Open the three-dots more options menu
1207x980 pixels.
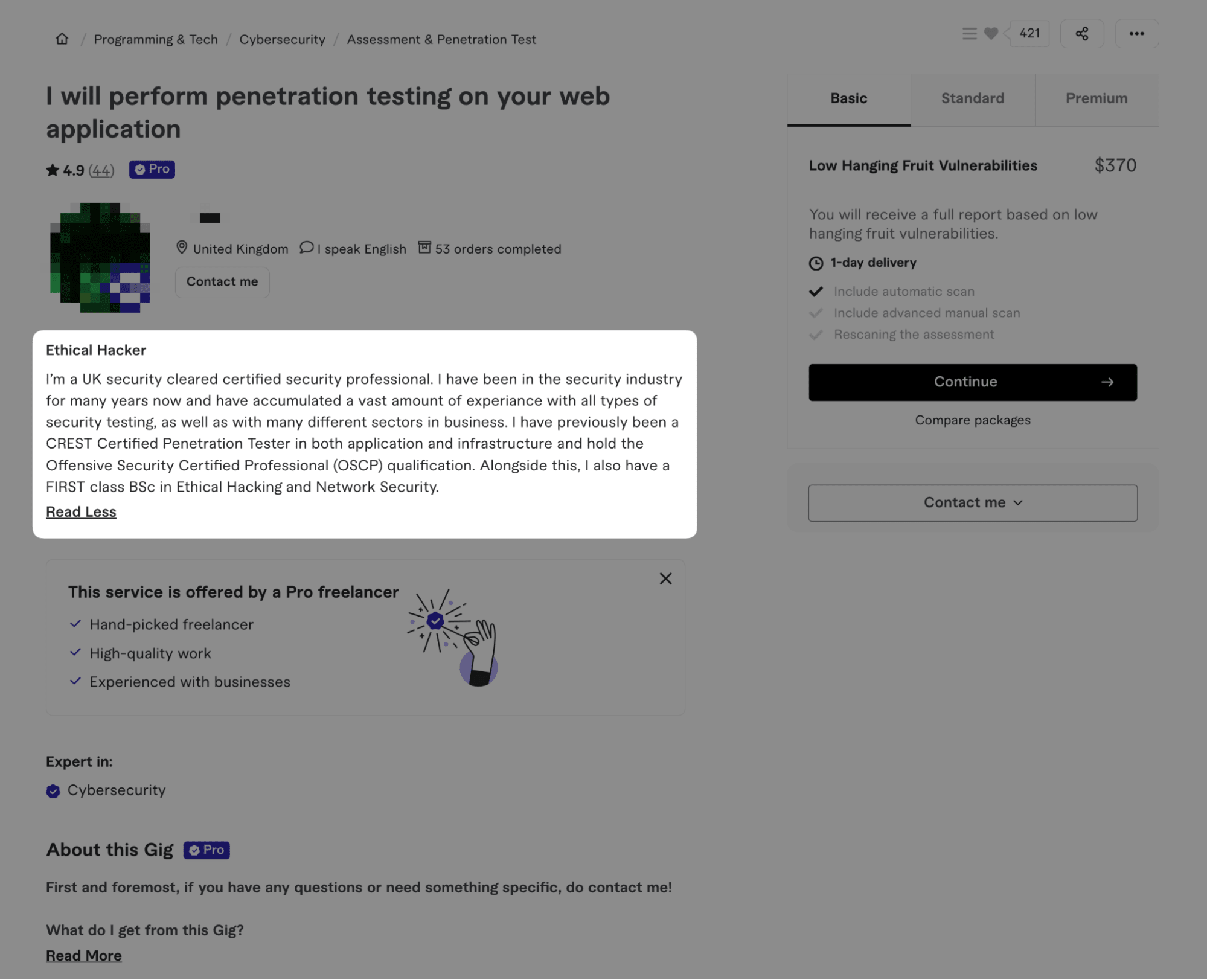1136,34
